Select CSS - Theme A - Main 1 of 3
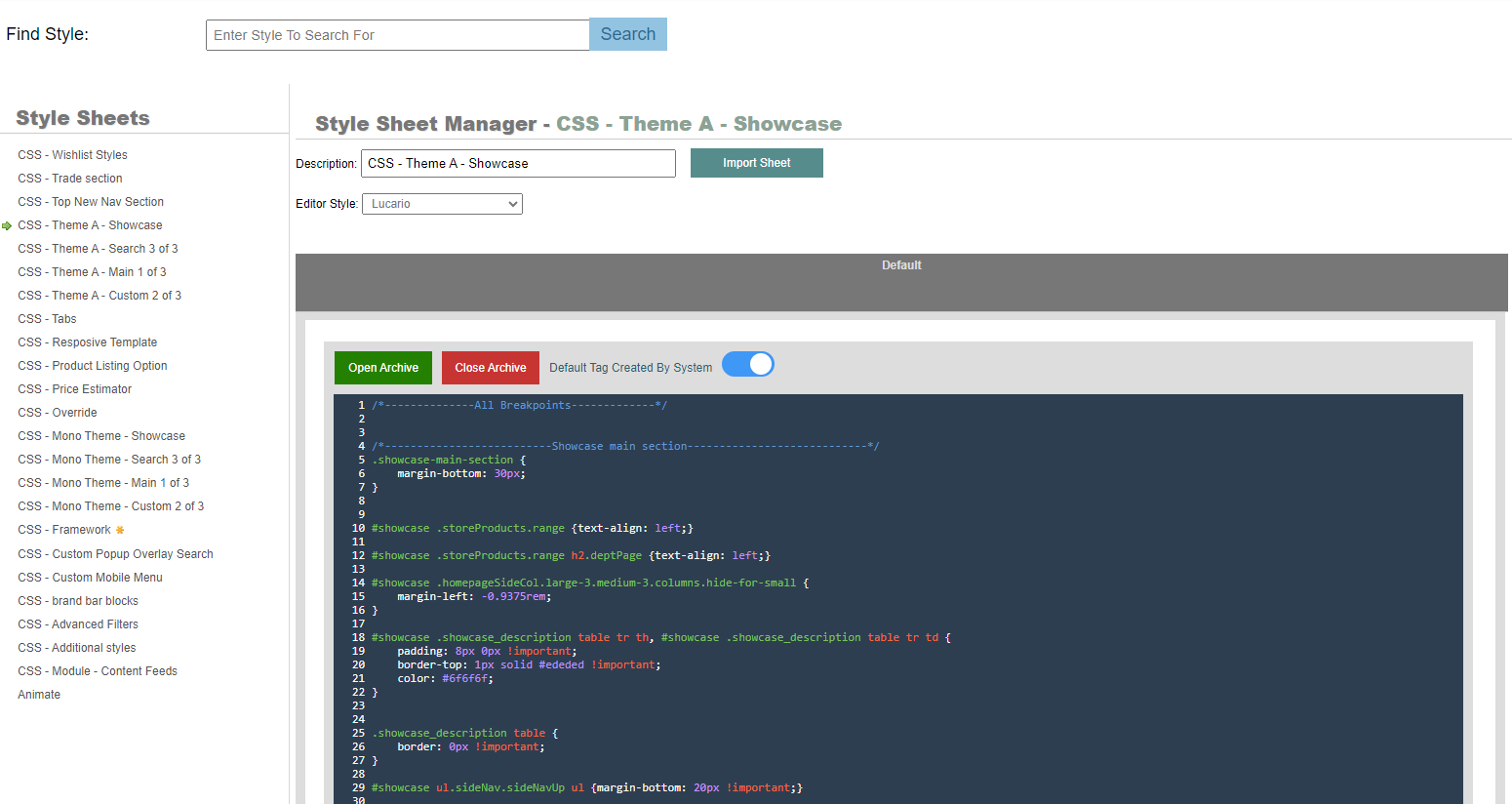 point(92,272)
